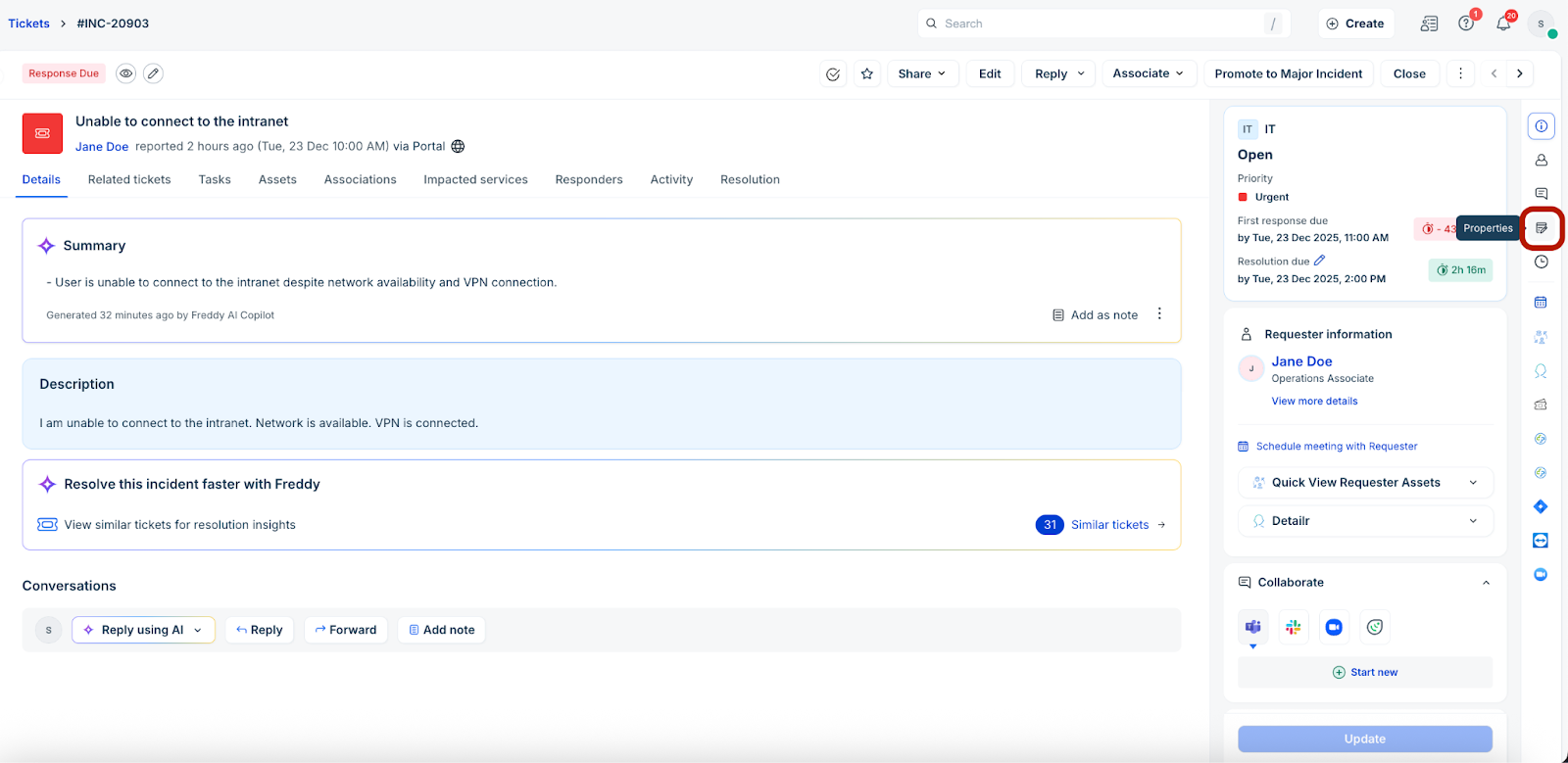
Task: Click the header icon beside Create button
Action: pyautogui.click(x=1430, y=24)
